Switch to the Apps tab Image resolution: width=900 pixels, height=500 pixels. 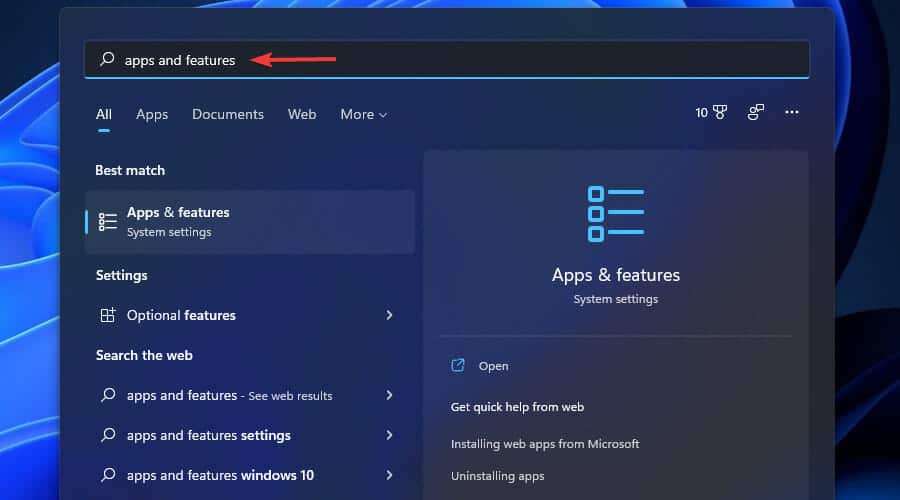click(x=152, y=114)
